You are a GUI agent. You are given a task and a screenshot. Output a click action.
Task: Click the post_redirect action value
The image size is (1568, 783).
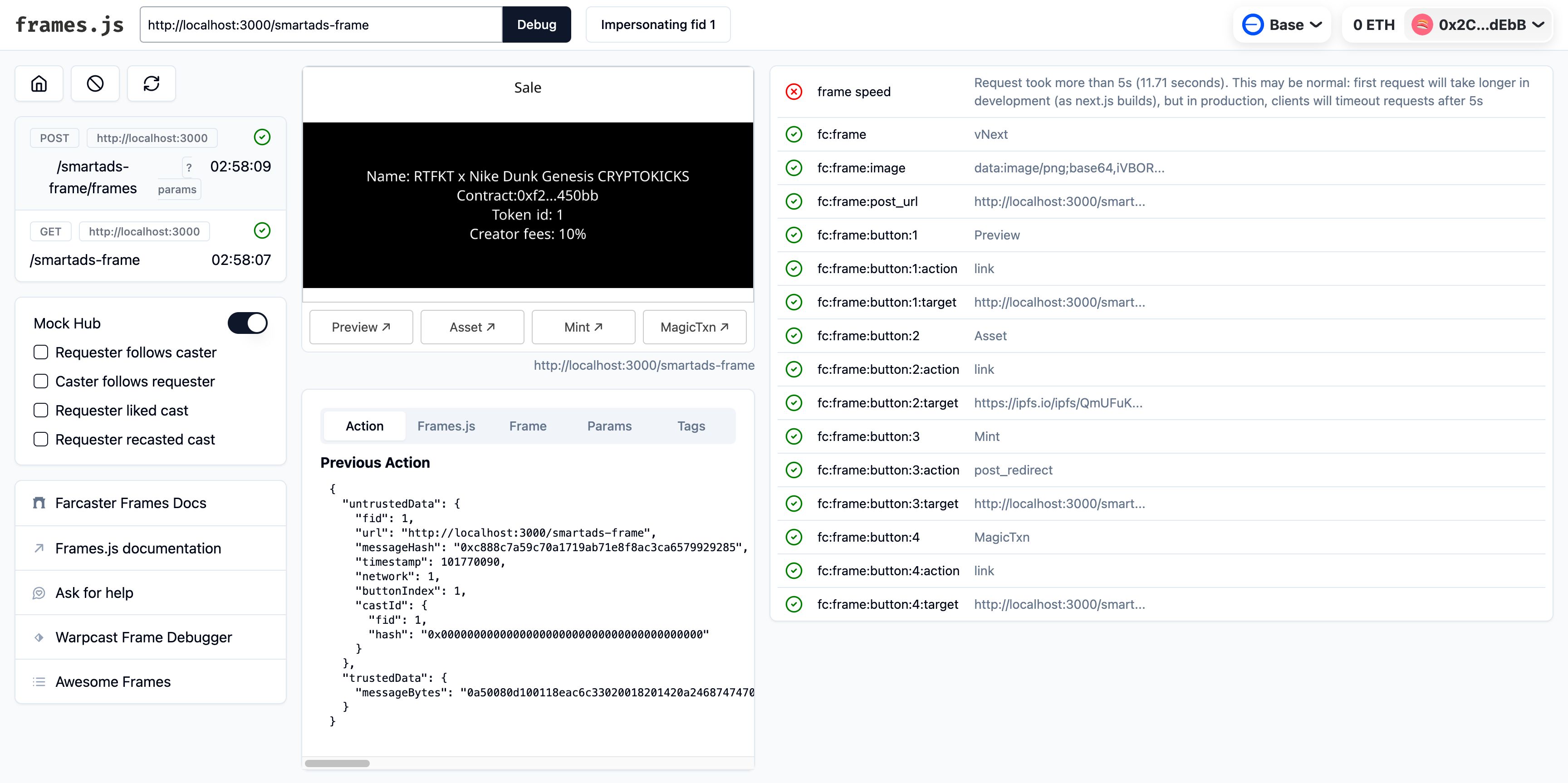point(1013,470)
